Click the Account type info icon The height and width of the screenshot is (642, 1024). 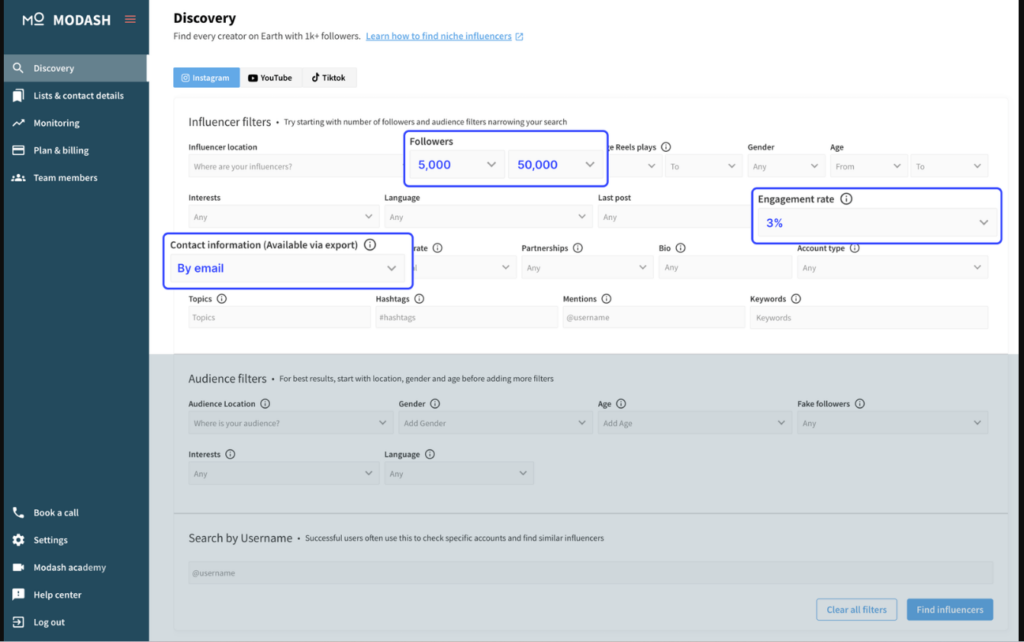pos(855,248)
